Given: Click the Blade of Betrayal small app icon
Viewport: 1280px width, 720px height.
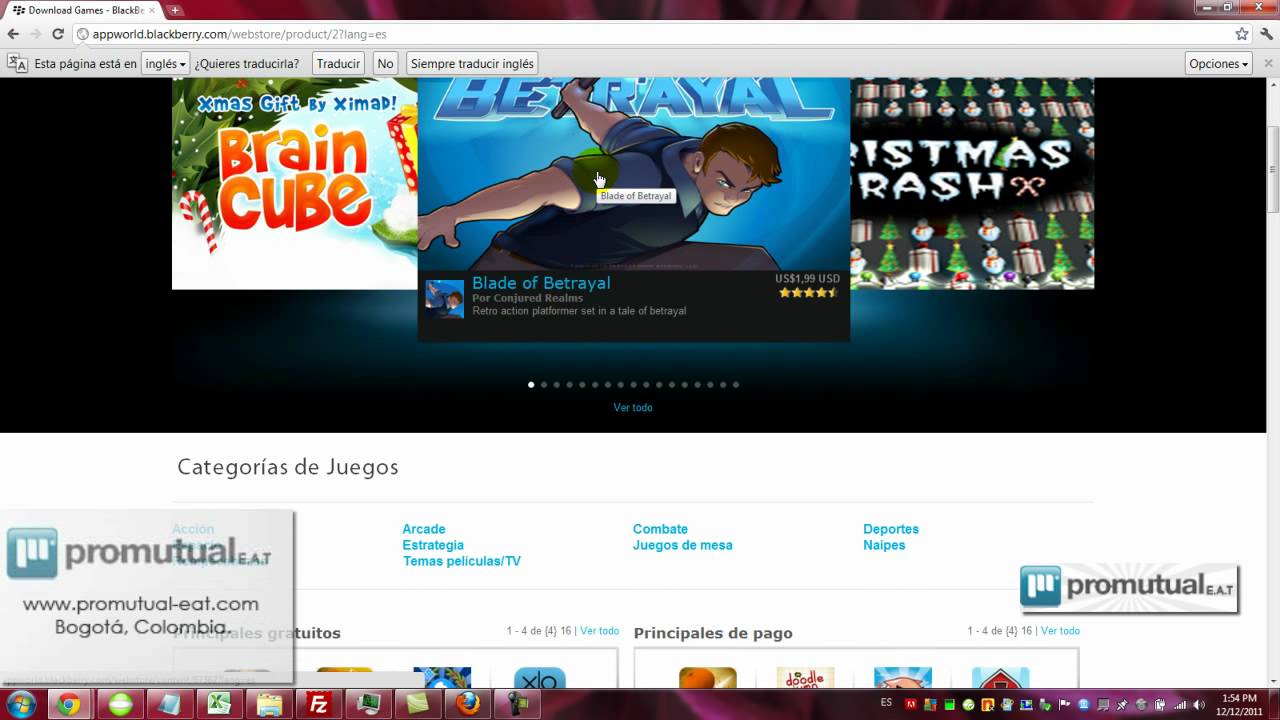Looking at the screenshot, I should point(445,299).
